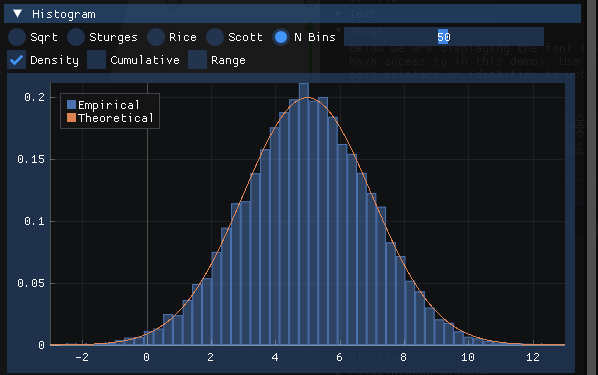Disable the Density checkbox

16,60
